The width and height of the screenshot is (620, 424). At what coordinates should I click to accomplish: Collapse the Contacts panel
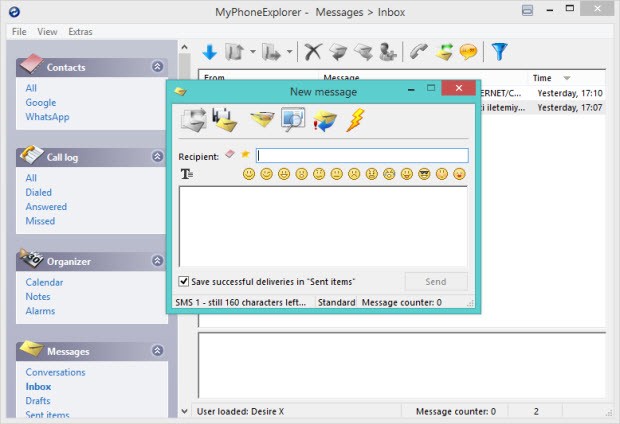(x=157, y=66)
